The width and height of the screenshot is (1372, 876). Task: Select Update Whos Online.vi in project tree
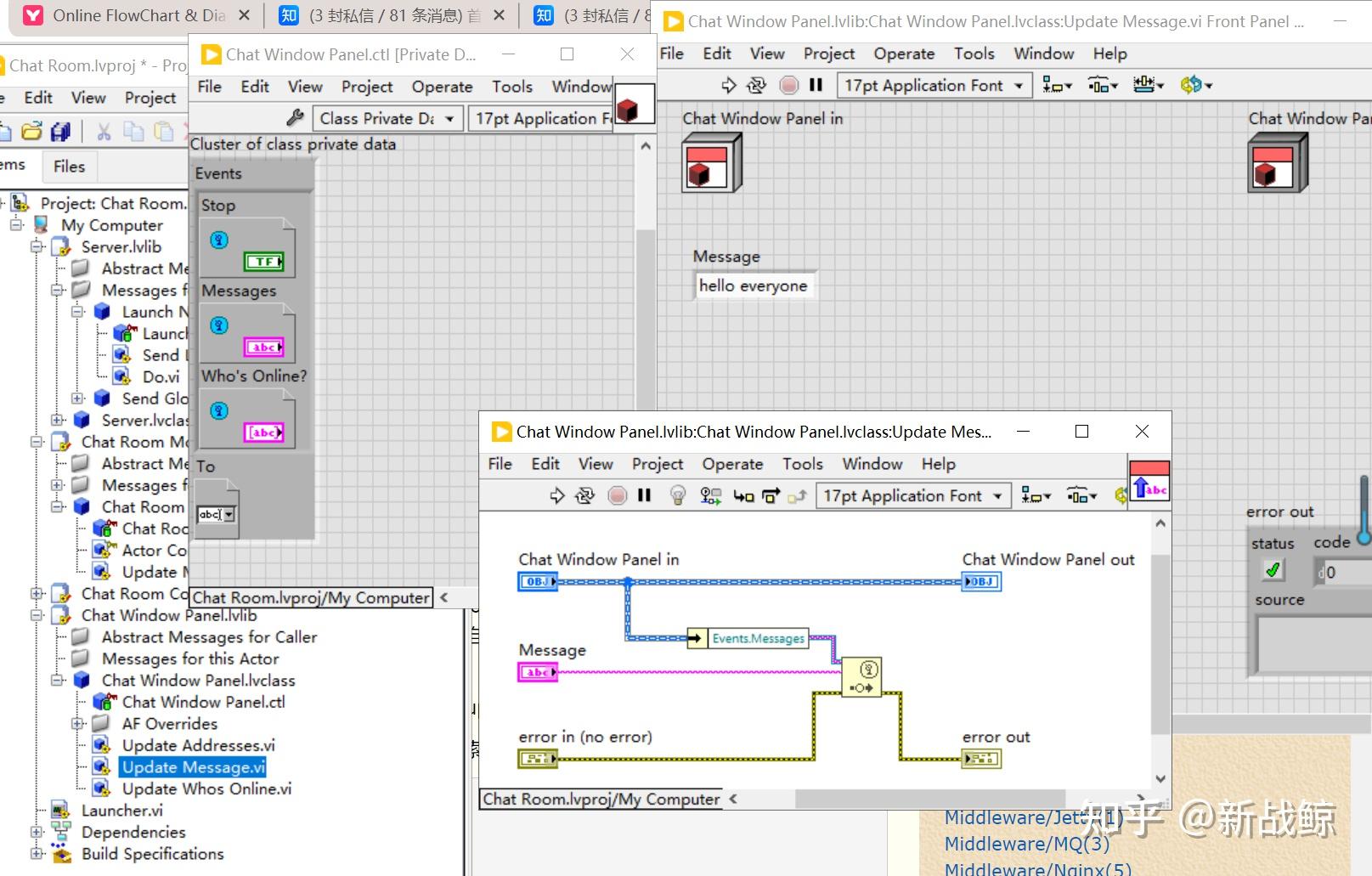point(206,788)
